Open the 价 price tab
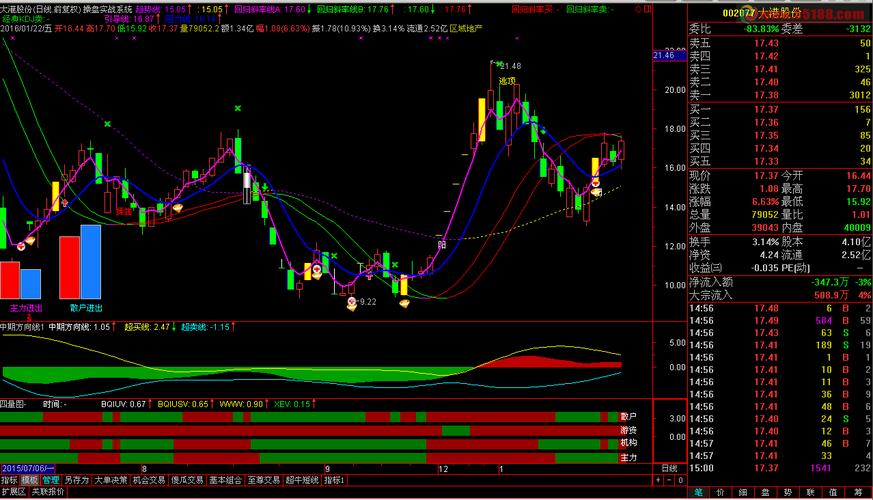 [x=717, y=492]
